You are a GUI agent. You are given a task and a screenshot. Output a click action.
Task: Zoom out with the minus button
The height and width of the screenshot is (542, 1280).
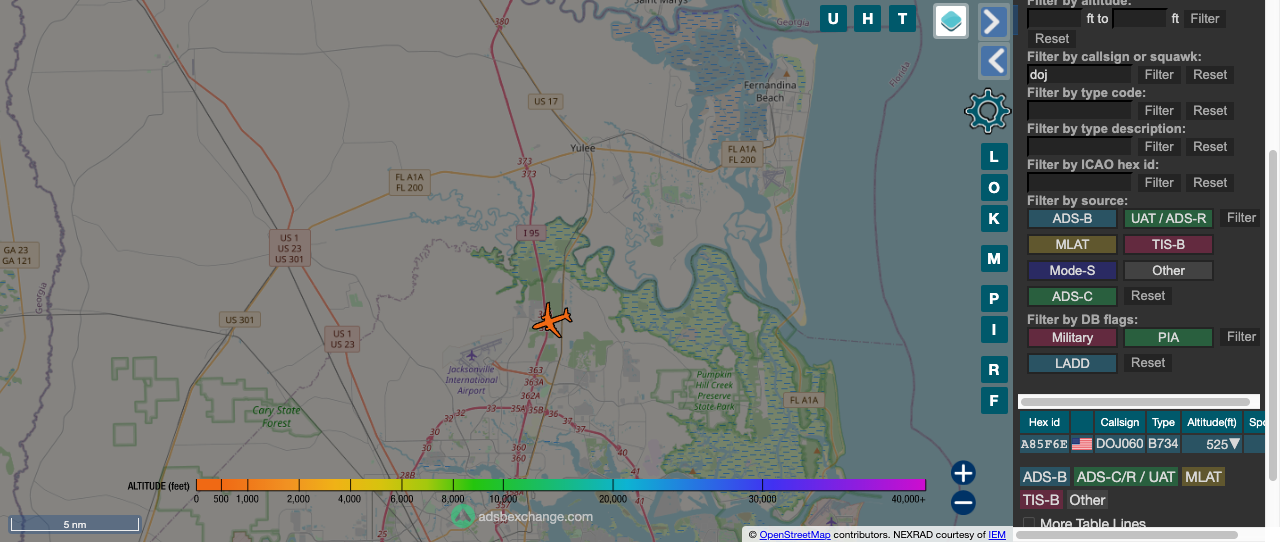[963, 503]
